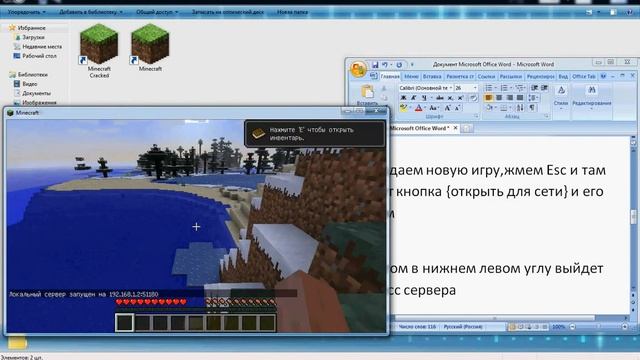
Task: Select Рабочий стол in the Explorer sidebar
Action: [39, 56]
